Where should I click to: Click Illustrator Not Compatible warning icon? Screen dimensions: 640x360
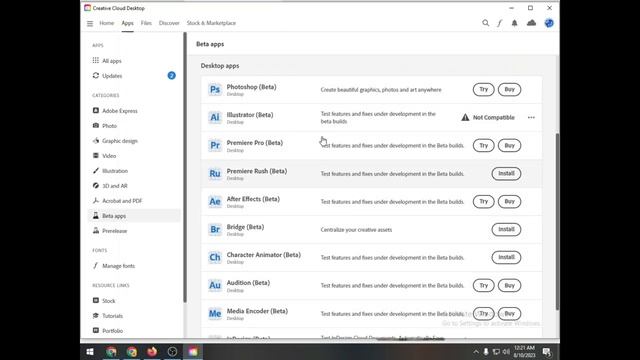pyautogui.click(x=465, y=118)
